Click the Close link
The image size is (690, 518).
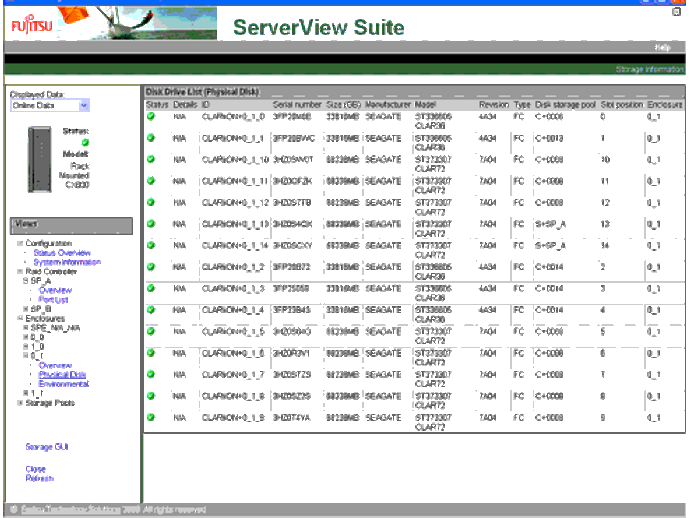point(35,469)
